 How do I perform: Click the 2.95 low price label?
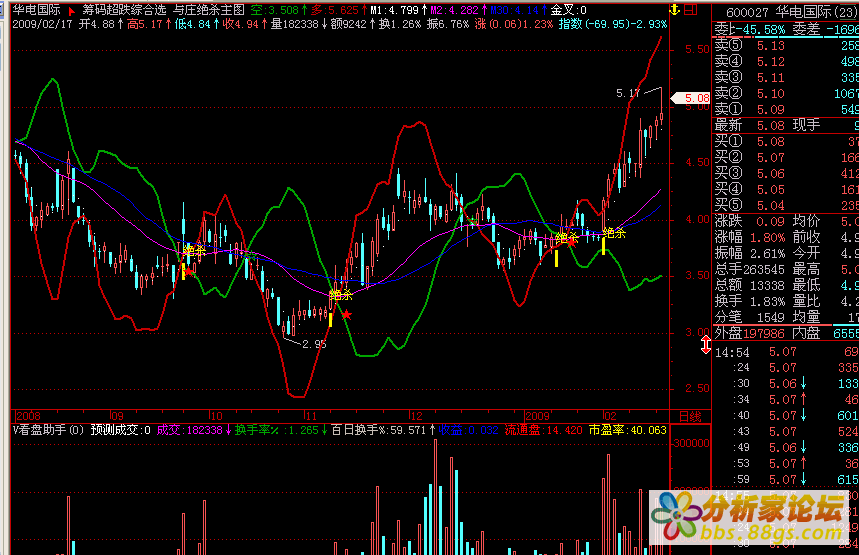(x=314, y=344)
